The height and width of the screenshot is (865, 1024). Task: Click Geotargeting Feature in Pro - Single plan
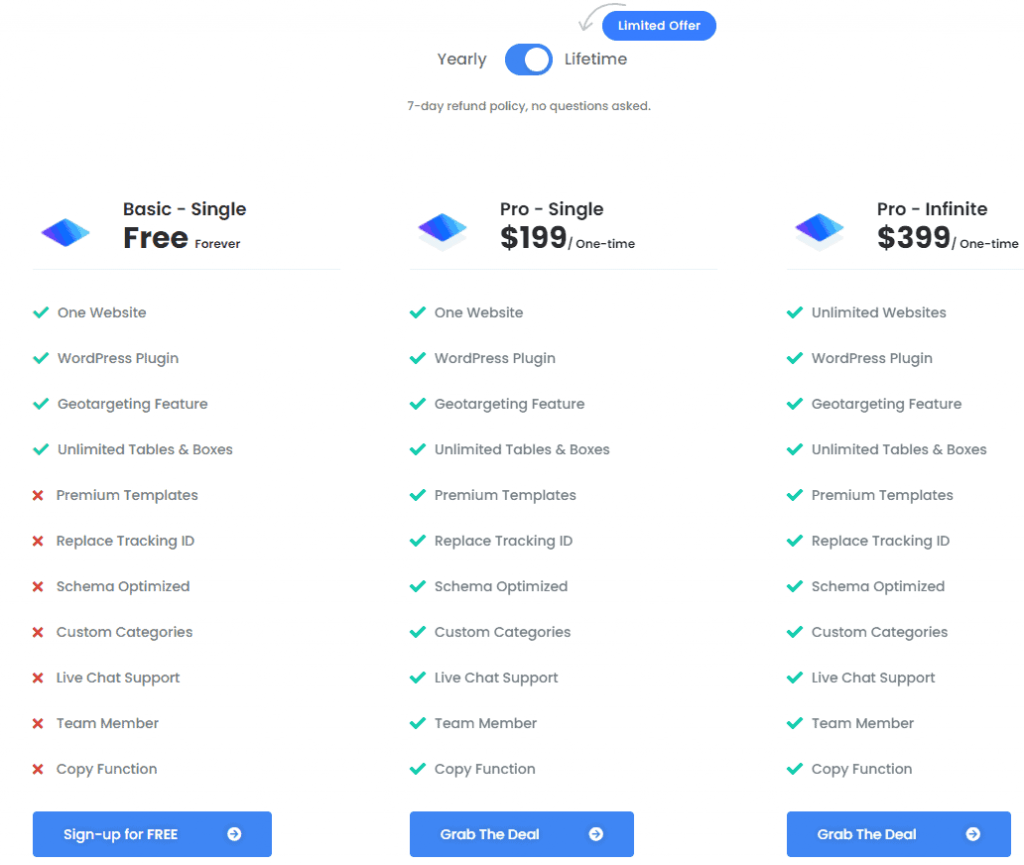[509, 404]
